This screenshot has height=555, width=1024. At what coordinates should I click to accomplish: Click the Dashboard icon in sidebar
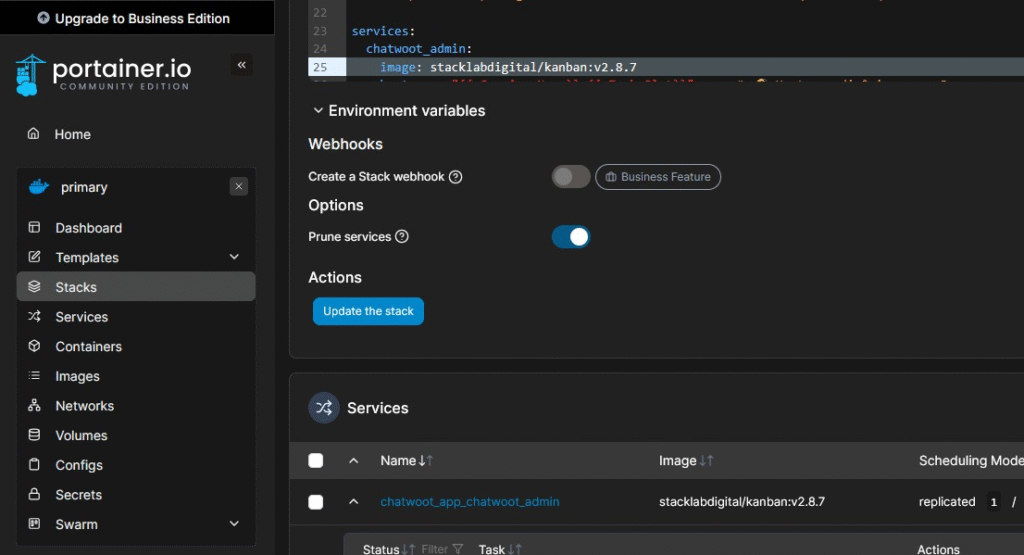(34, 228)
